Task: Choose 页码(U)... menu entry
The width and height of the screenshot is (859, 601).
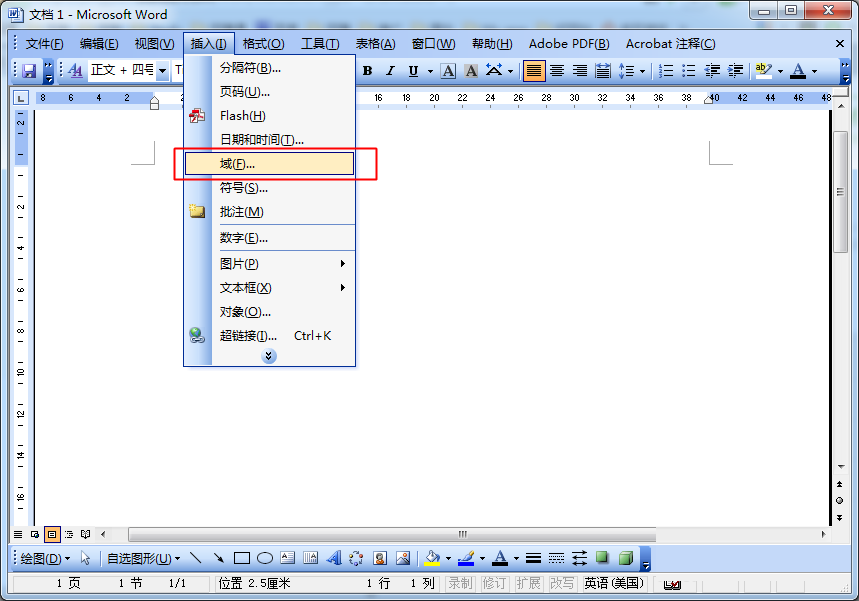Action: pyautogui.click(x=270, y=92)
